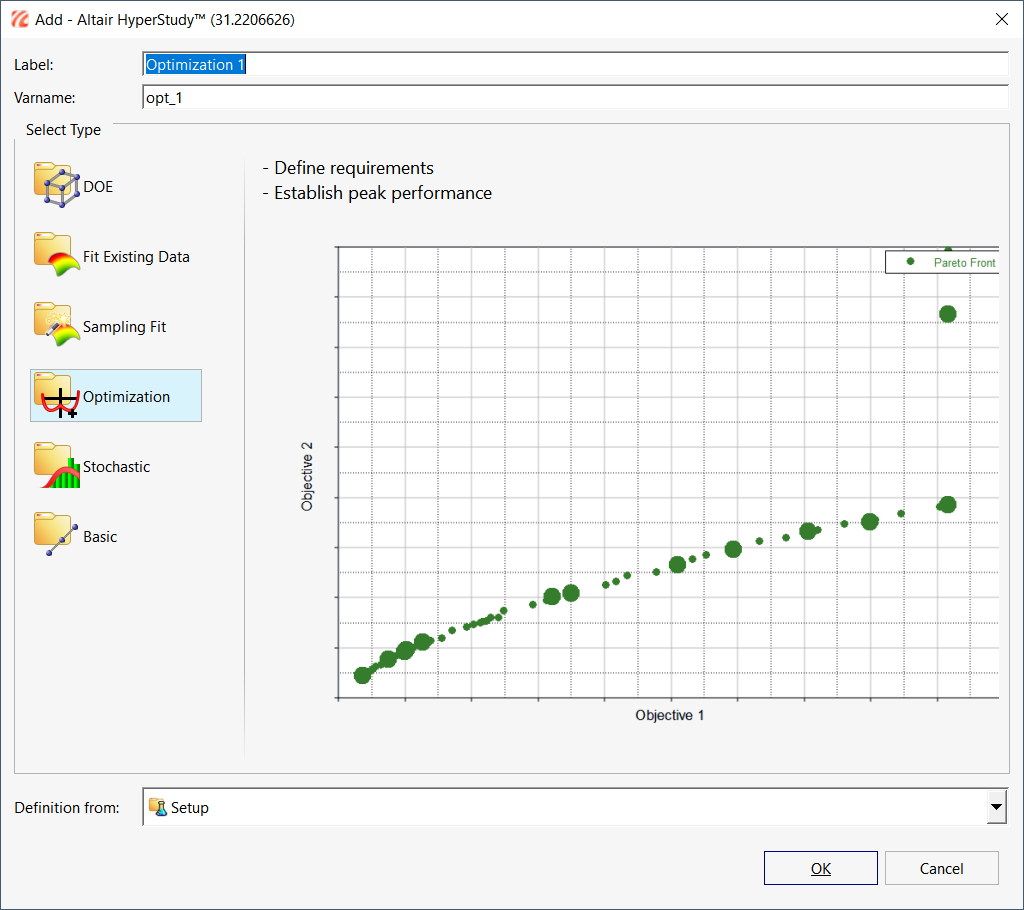Confirm the dialog with OK
1024x910 pixels.
[x=820, y=868]
